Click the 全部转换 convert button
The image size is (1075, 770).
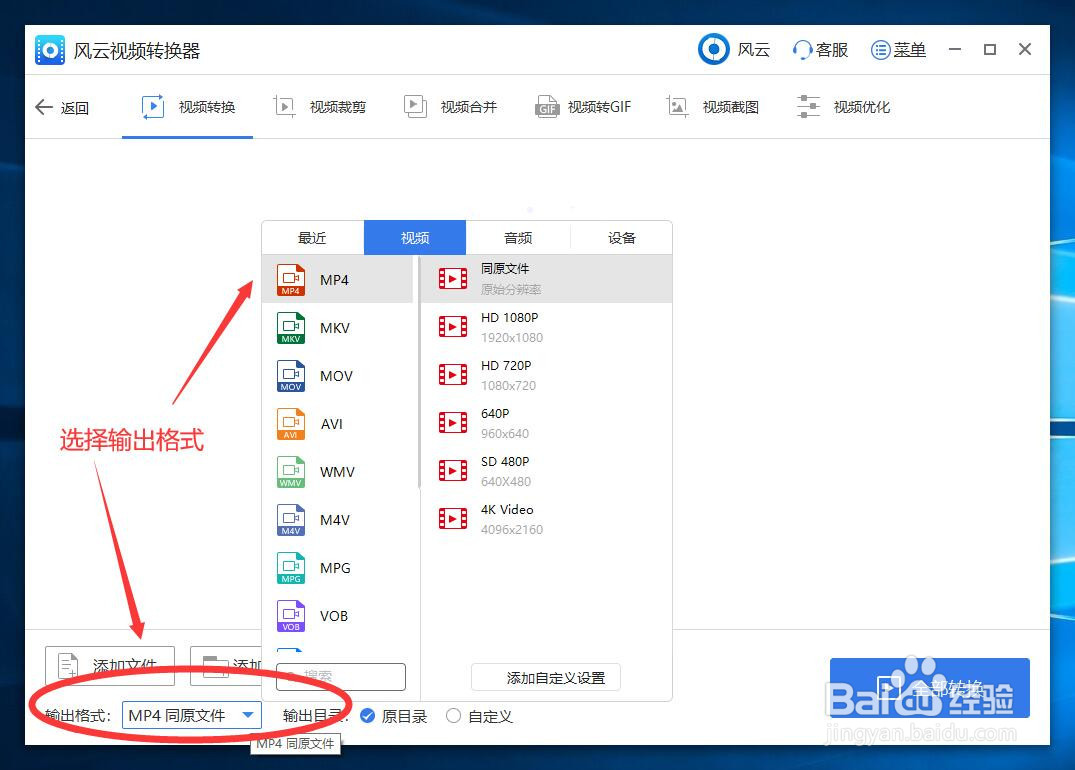coord(930,688)
